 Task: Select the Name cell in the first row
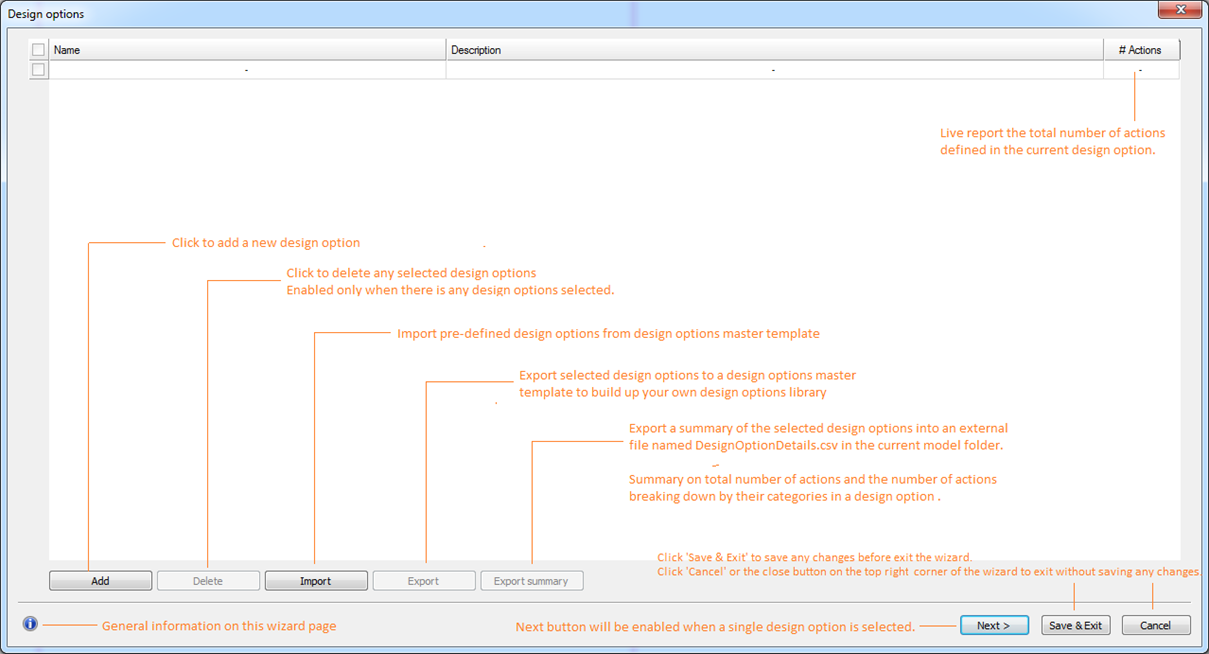[247, 70]
